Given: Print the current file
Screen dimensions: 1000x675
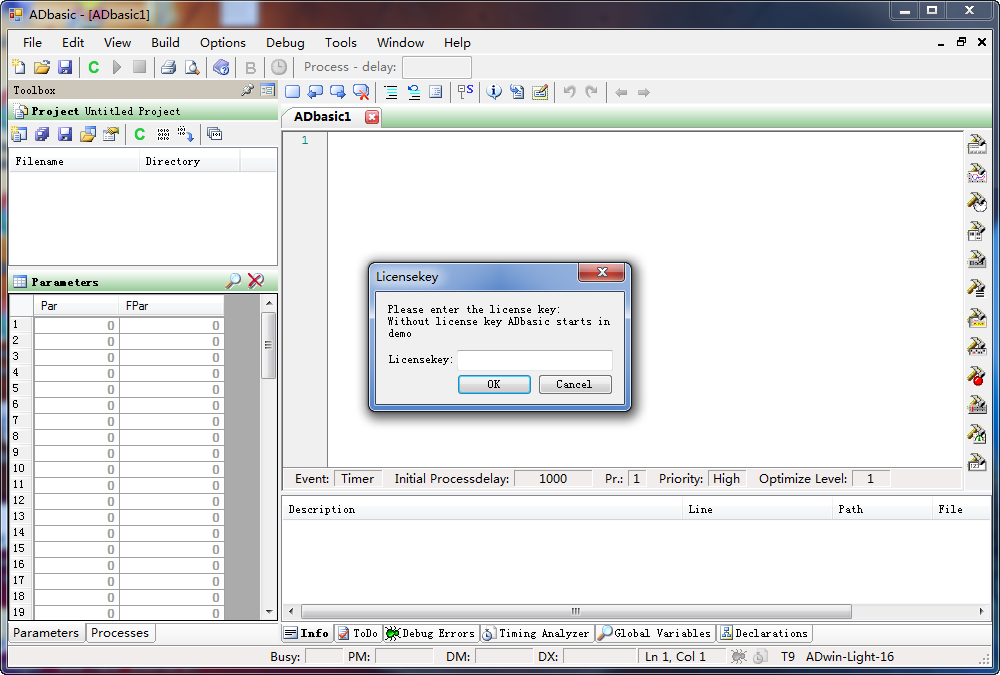Looking at the screenshot, I should point(168,67).
